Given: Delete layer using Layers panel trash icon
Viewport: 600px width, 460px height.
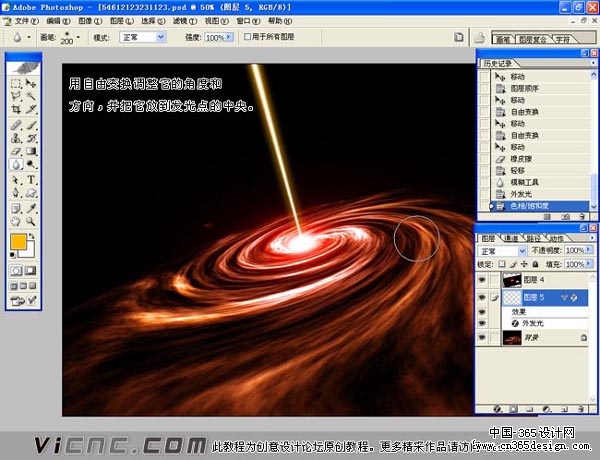Looking at the screenshot, I should click(581, 409).
